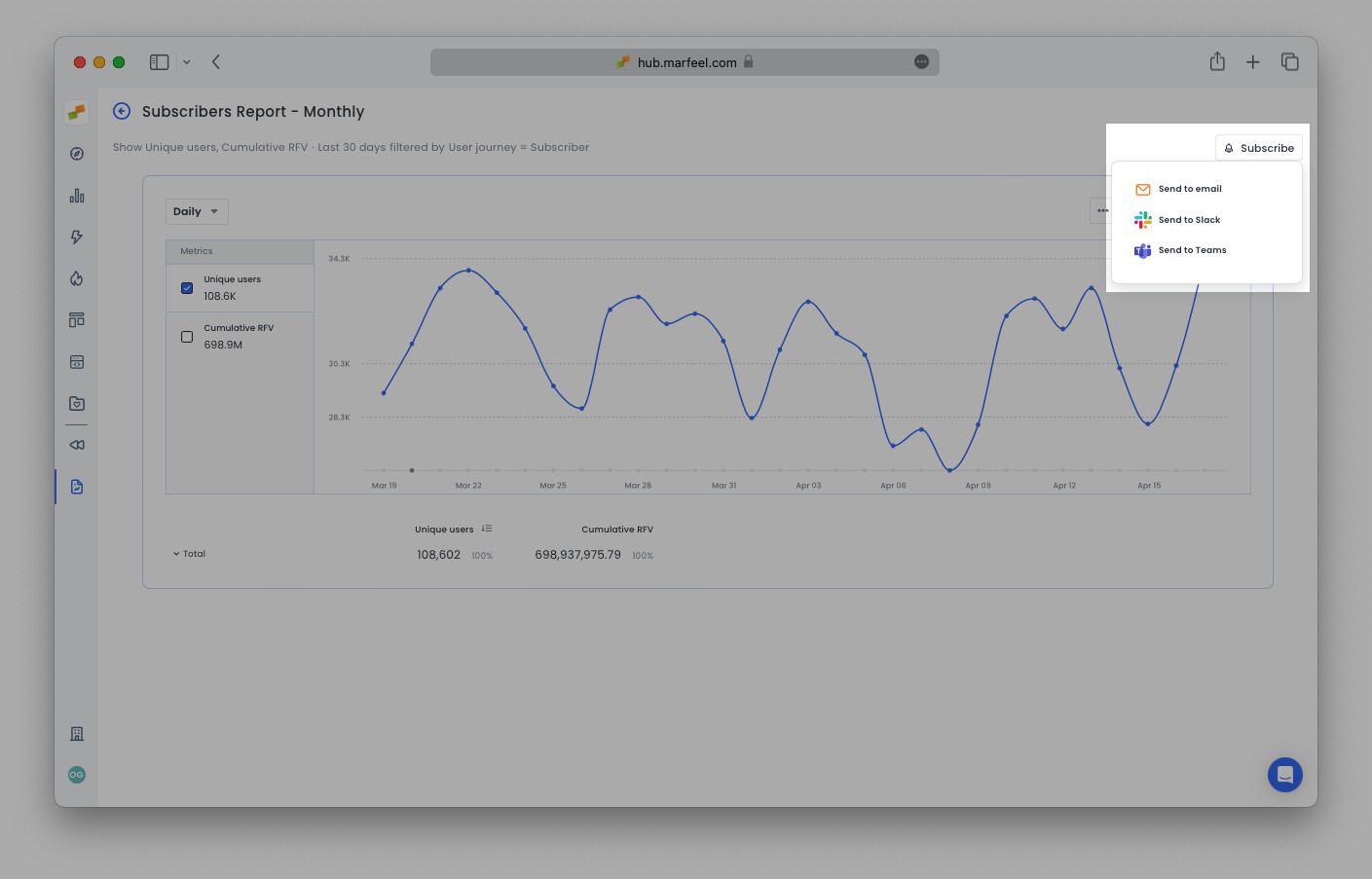Viewport: 1372px width, 879px height.
Task: Open the organization building icon at bottom
Action: [76, 733]
